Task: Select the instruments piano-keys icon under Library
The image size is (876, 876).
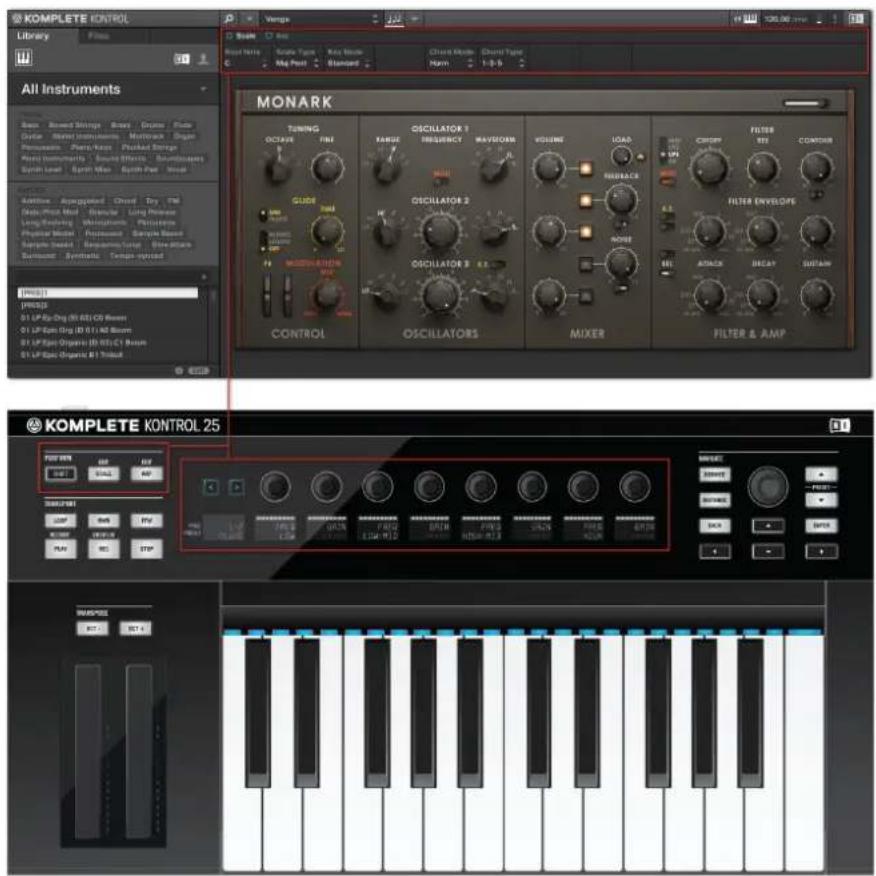Action: click(x=23, y=58)
